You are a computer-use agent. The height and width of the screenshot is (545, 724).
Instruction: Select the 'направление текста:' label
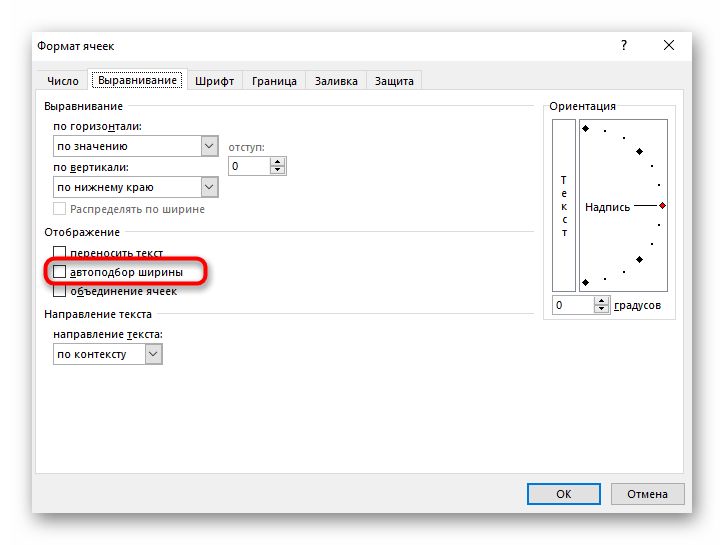(108, 334)
